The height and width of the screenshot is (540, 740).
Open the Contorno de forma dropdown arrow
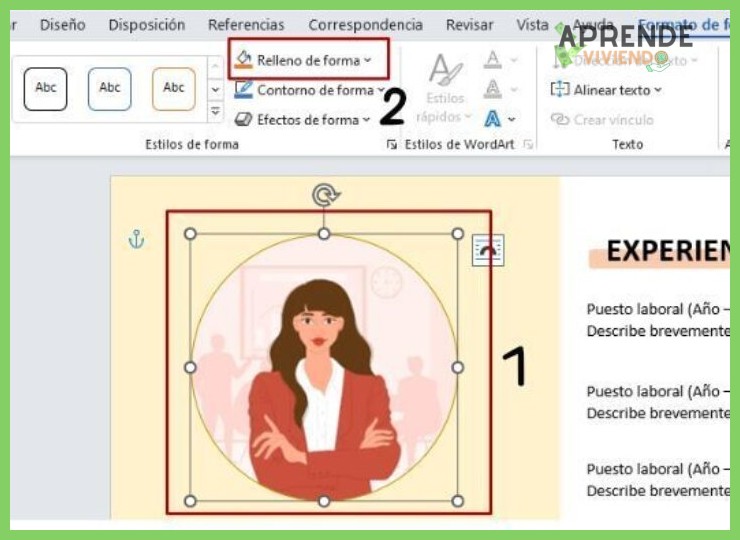pyautogui.click(x=381, y=90)
